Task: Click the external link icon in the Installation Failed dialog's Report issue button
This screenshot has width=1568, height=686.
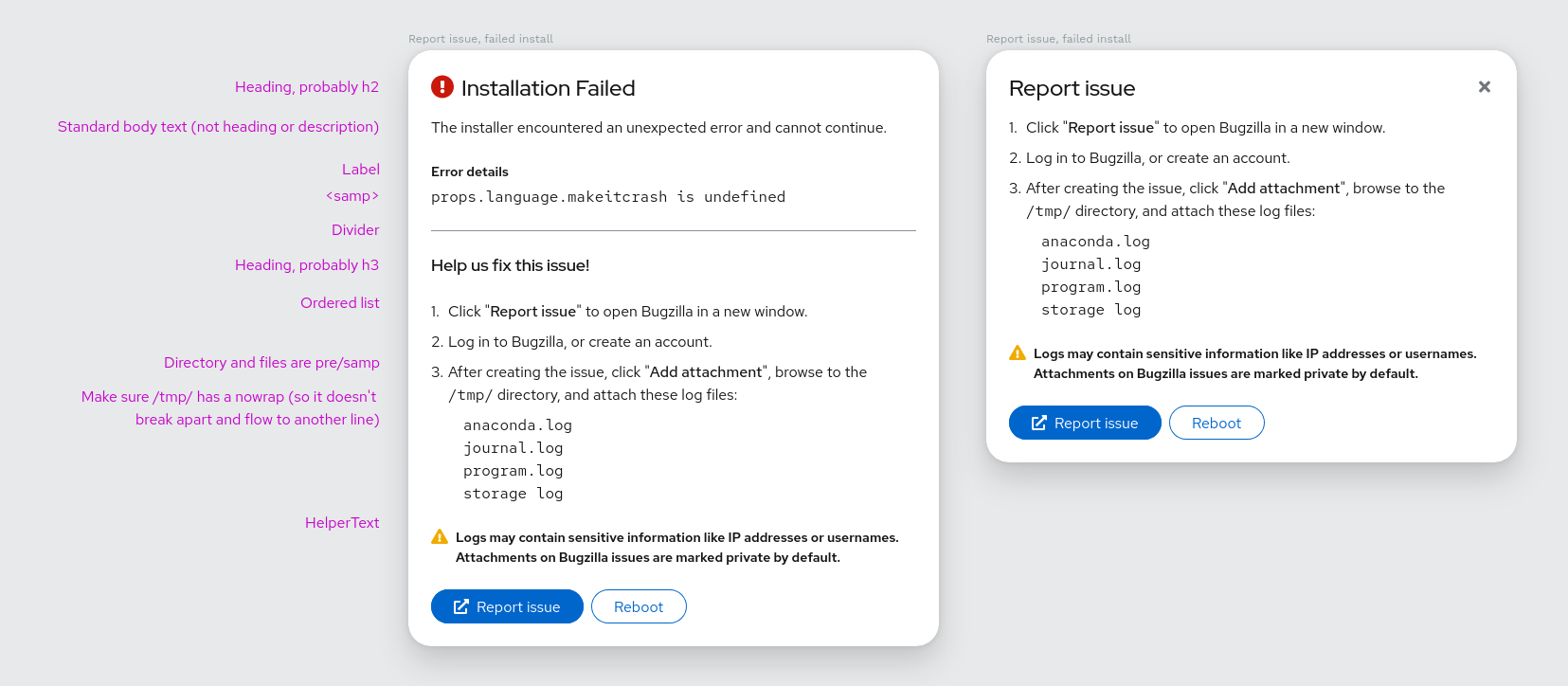Action: pos(461,607)
